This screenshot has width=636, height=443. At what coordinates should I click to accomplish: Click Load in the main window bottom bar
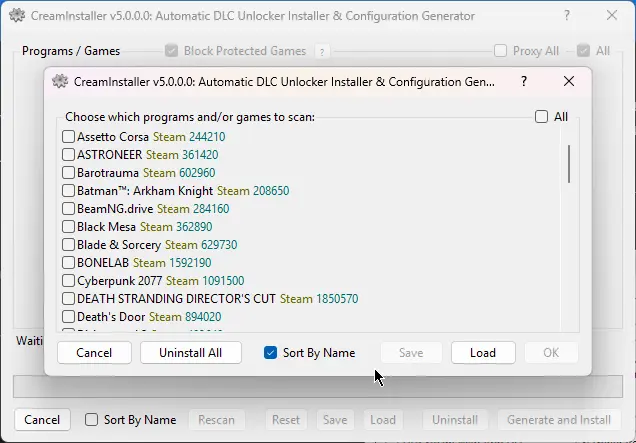click(x=383, y=419)
